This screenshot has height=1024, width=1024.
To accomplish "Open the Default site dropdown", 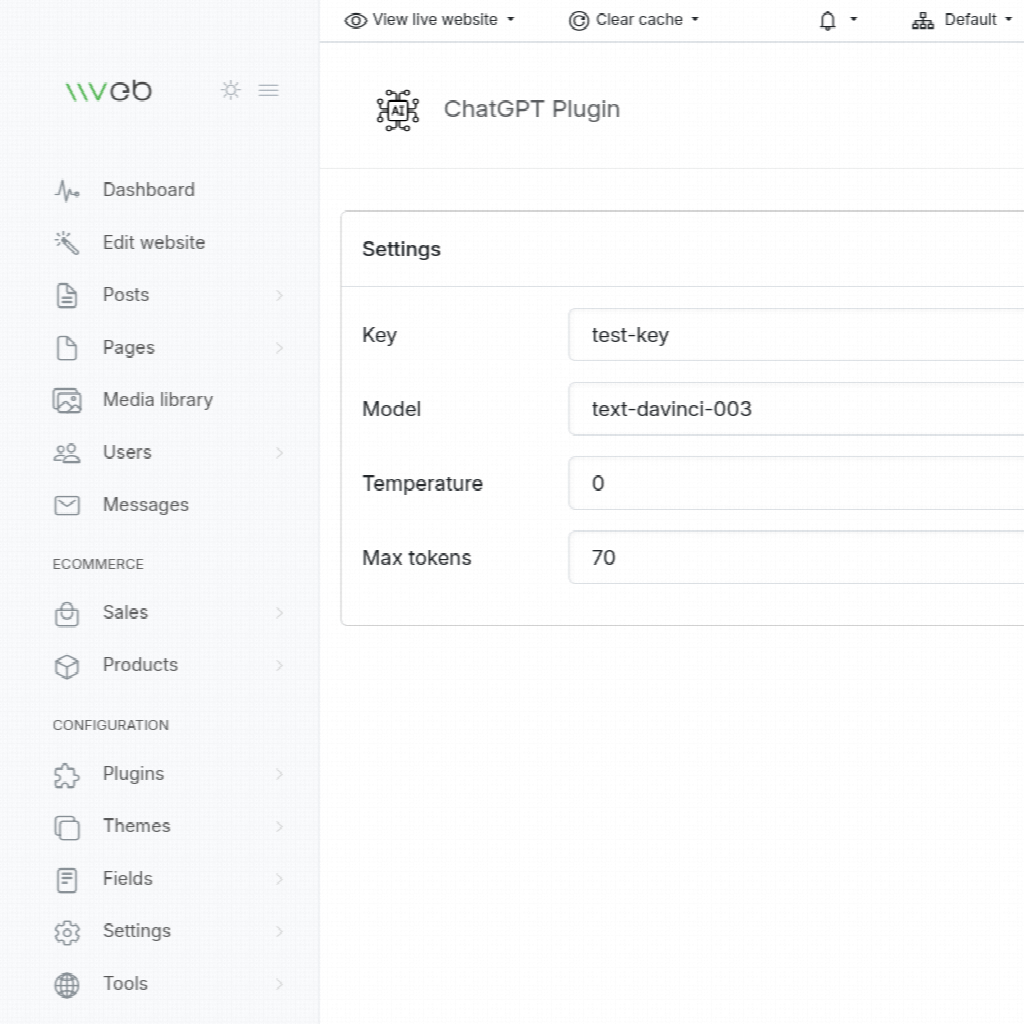I will pos(962,20).
